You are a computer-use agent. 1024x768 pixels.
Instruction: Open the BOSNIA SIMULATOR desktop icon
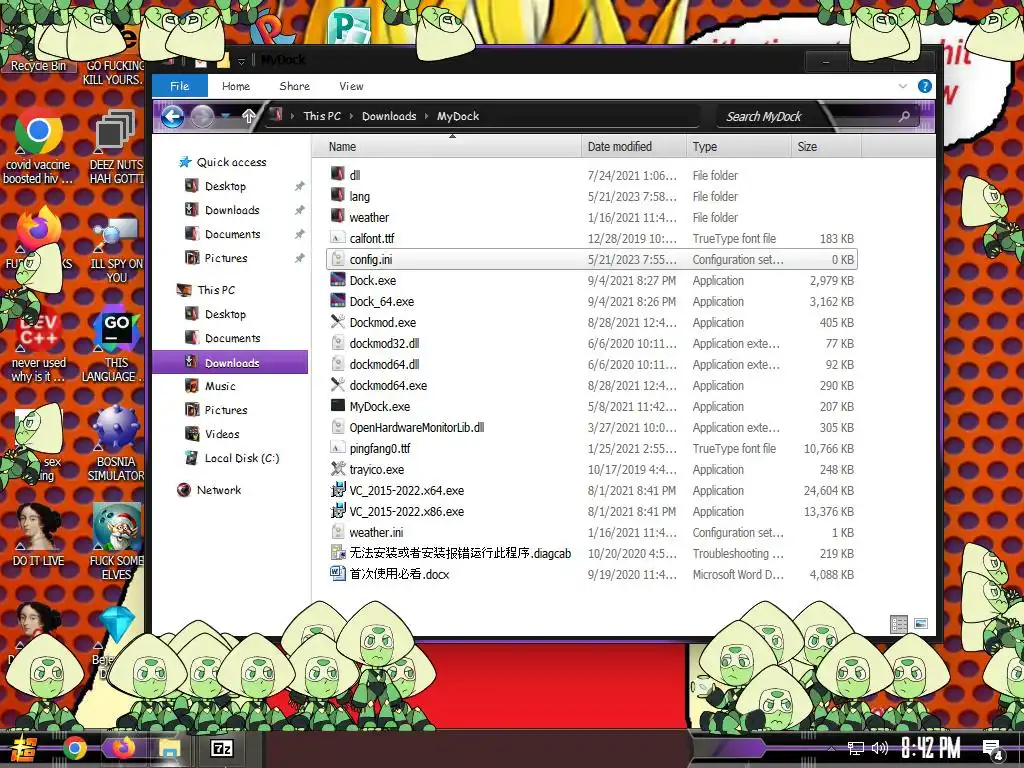tap(116, 444)
